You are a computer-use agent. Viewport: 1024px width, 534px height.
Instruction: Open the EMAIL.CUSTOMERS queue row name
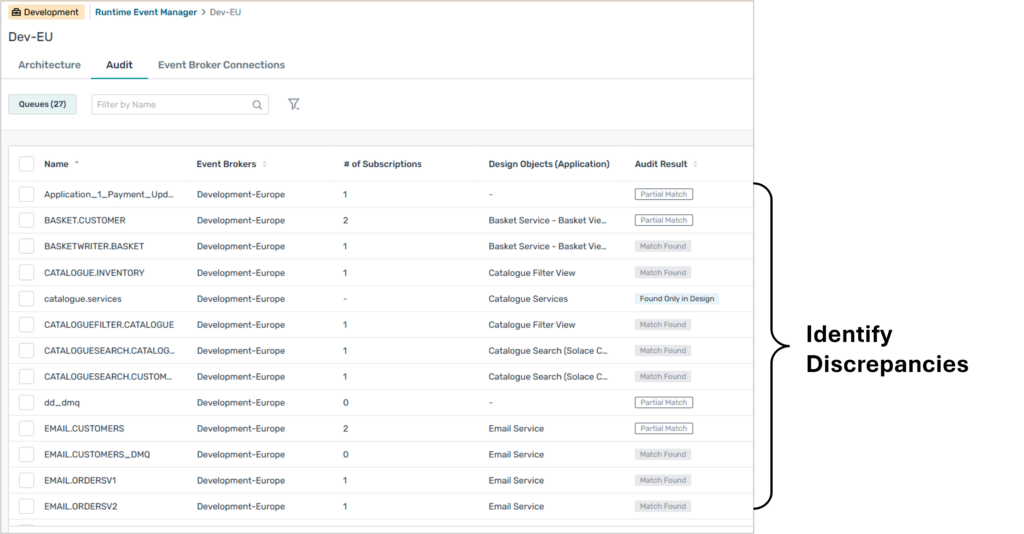(84, 428)
